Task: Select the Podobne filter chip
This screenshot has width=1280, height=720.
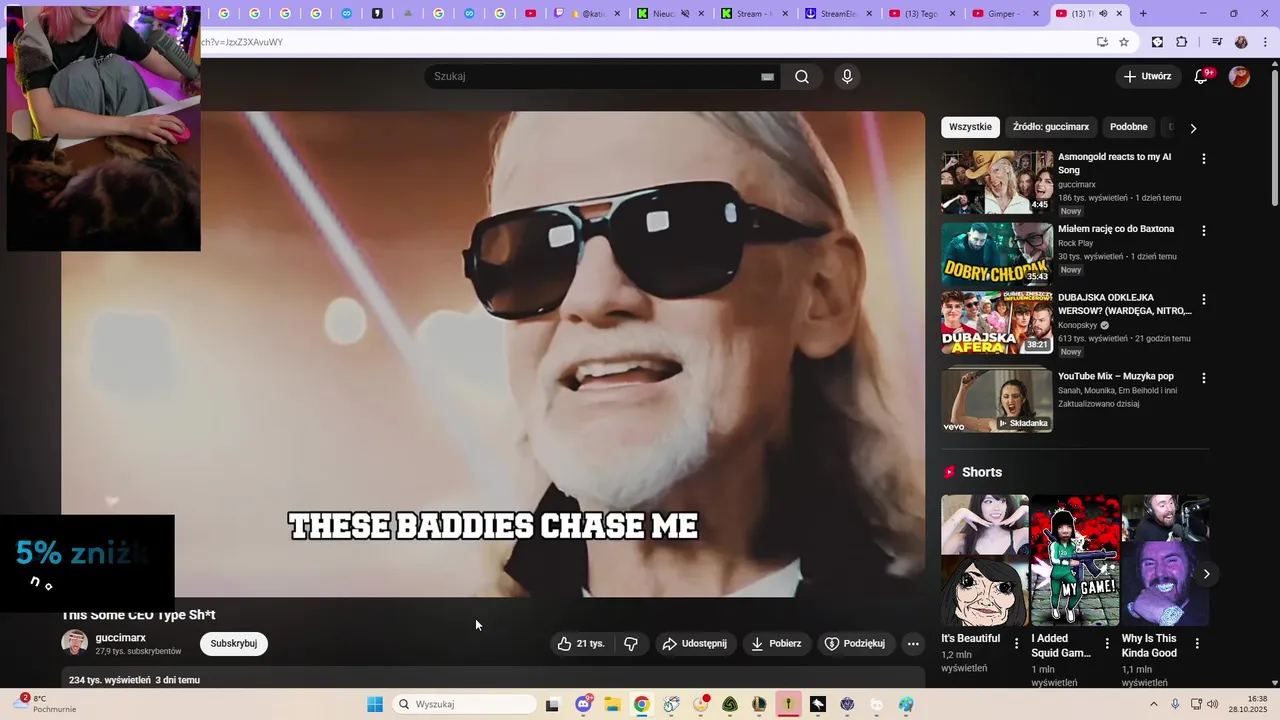Action: coord(1128,127)
